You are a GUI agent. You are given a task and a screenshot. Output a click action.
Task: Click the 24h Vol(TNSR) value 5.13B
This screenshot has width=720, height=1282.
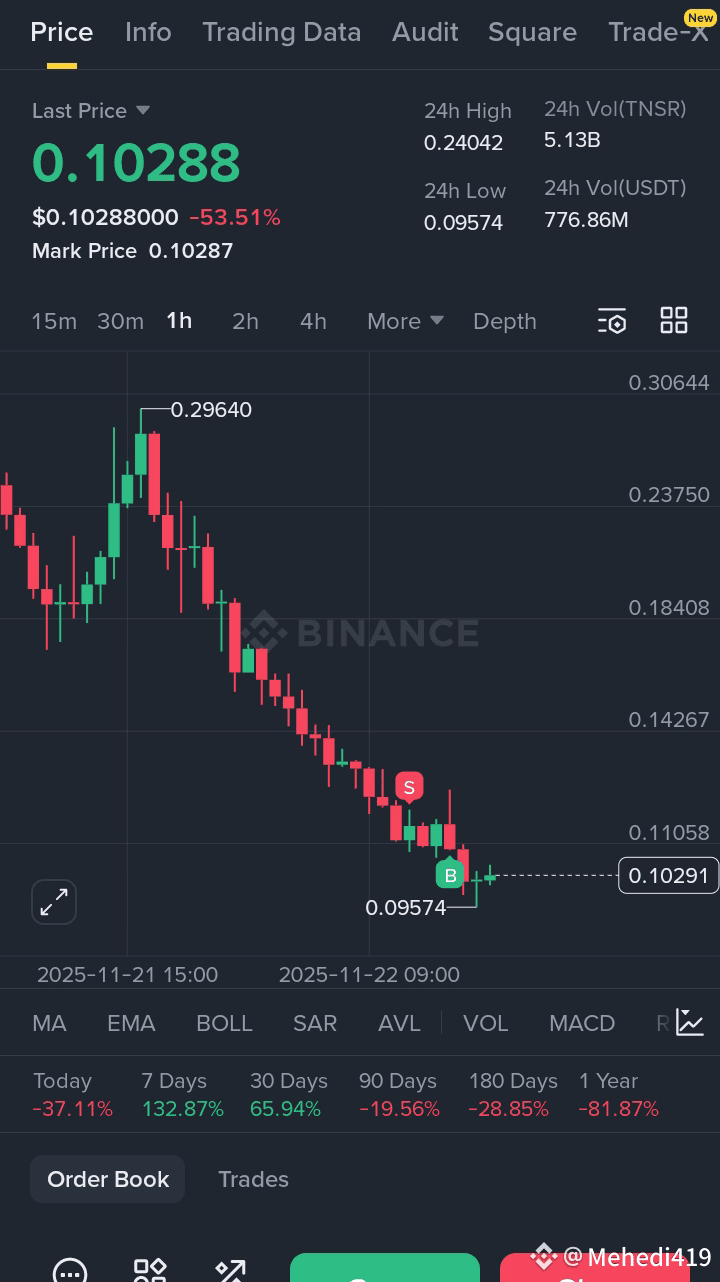point(572,140)
